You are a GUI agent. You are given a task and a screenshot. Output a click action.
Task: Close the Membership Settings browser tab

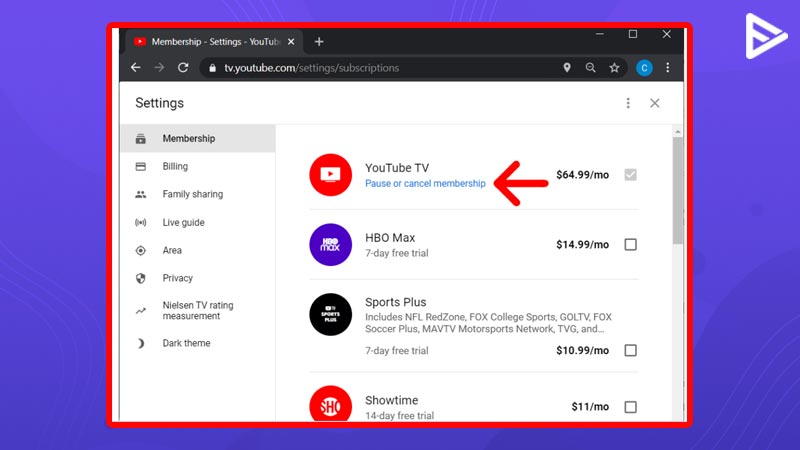291,42
